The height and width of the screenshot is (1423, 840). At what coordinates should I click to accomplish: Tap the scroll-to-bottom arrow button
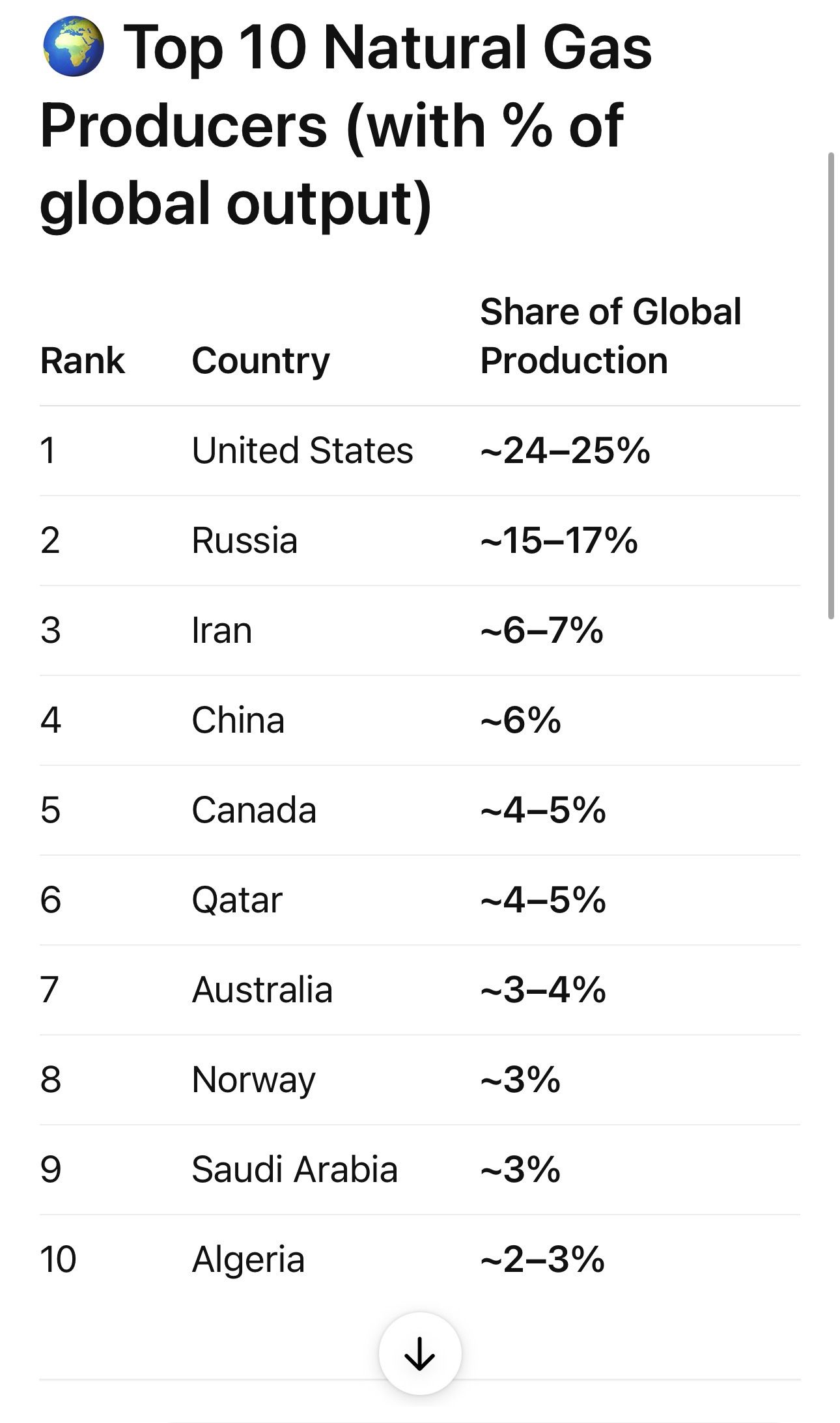420,1353
